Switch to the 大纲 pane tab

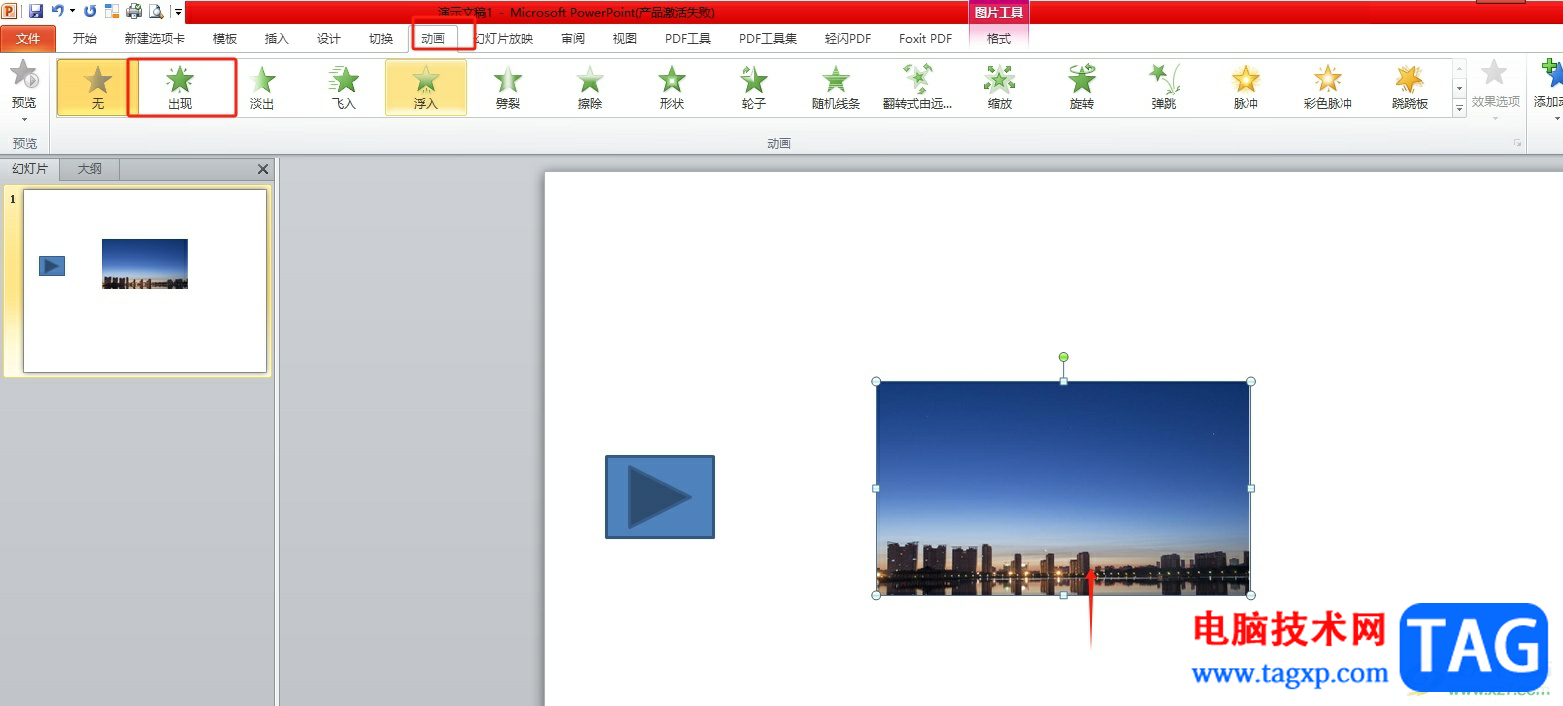tap(90, 169)
